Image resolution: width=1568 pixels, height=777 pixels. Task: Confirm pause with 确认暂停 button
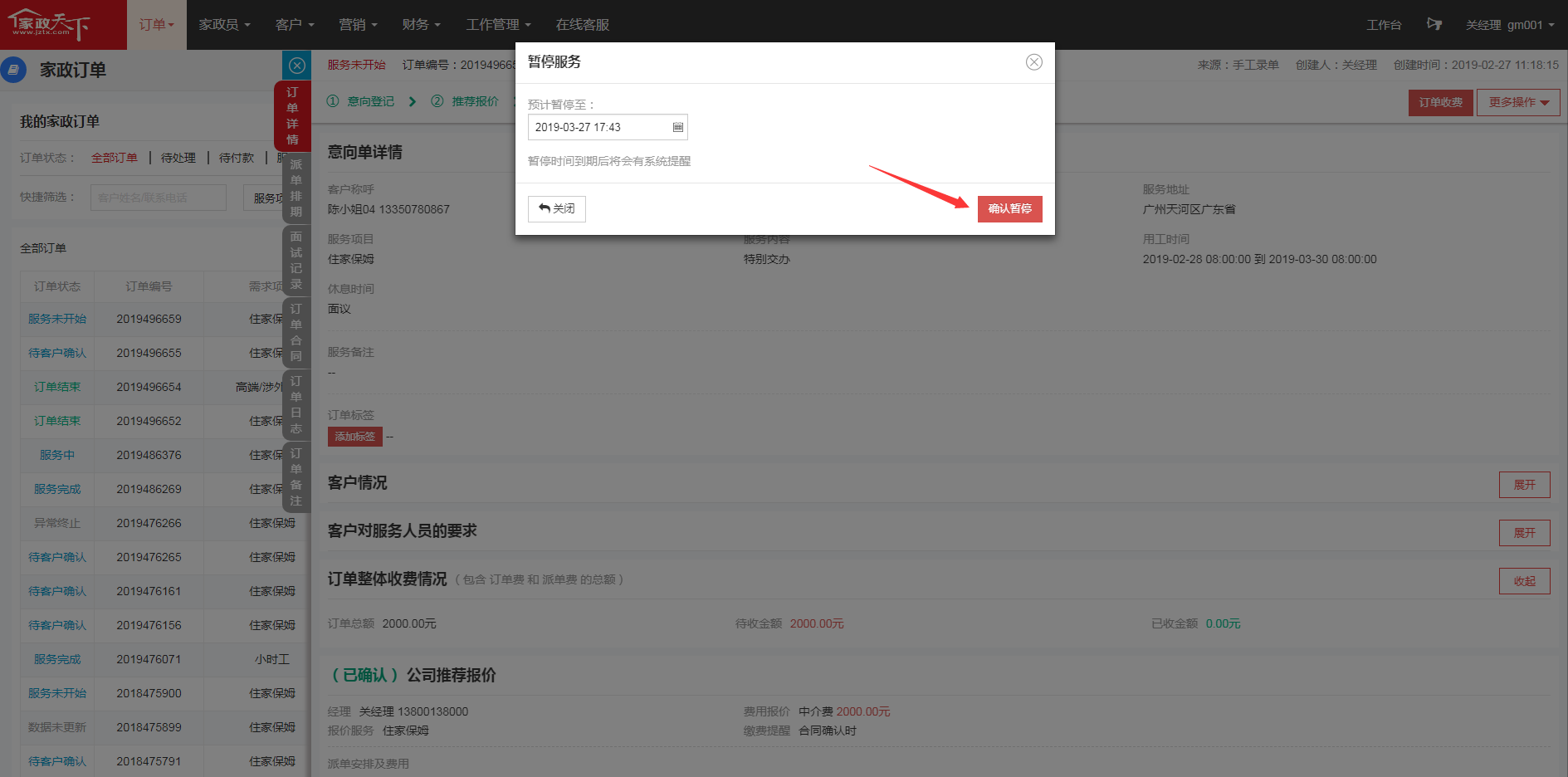[1009, 209]
